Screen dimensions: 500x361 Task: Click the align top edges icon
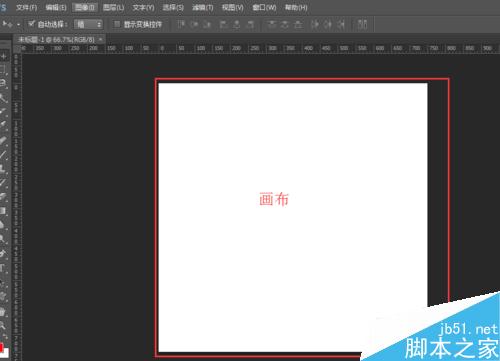point(181,24)
